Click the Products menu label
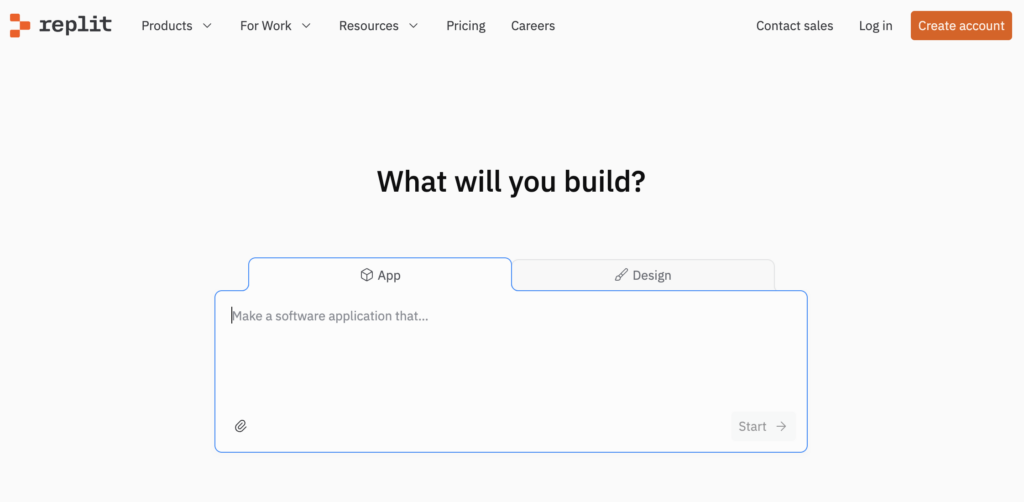This screenshot has height=502, width=1024. (167, 26)
